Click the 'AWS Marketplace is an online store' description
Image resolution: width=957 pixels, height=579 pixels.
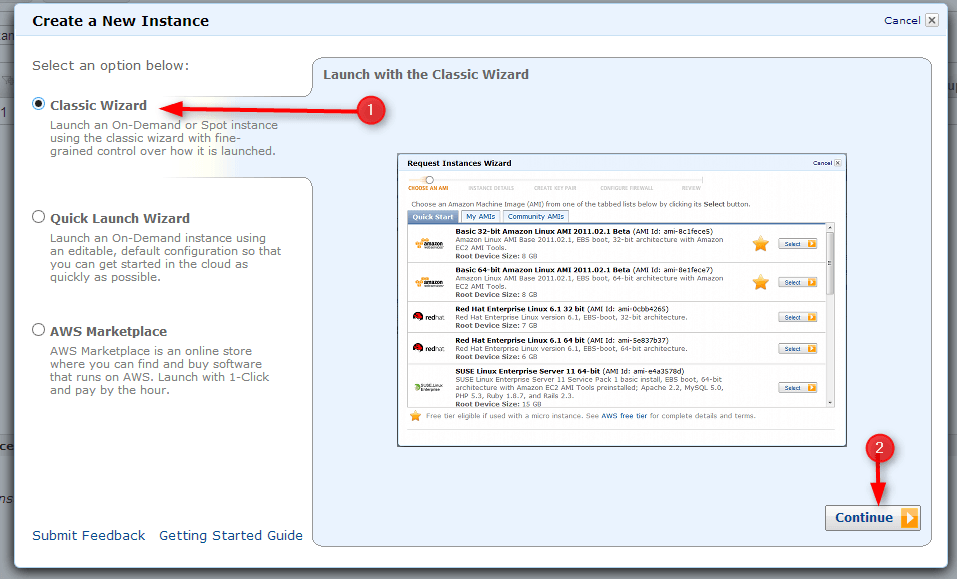click(x=159, y=370)
